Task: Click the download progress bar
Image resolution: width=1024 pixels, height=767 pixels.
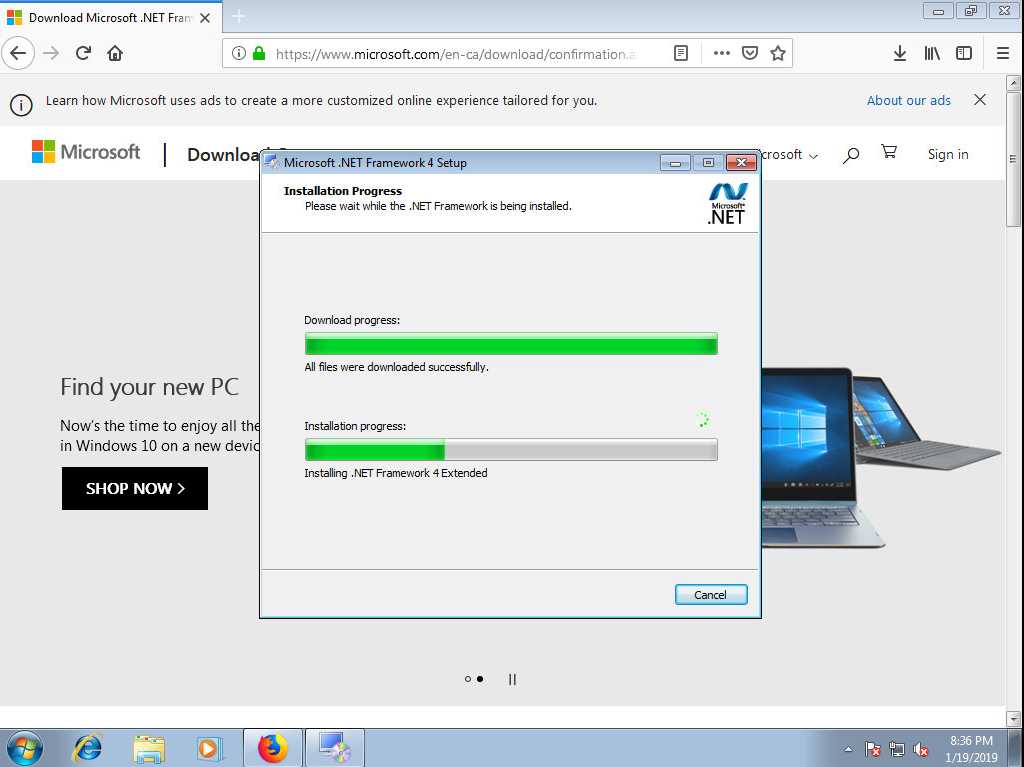Action: 511,344
